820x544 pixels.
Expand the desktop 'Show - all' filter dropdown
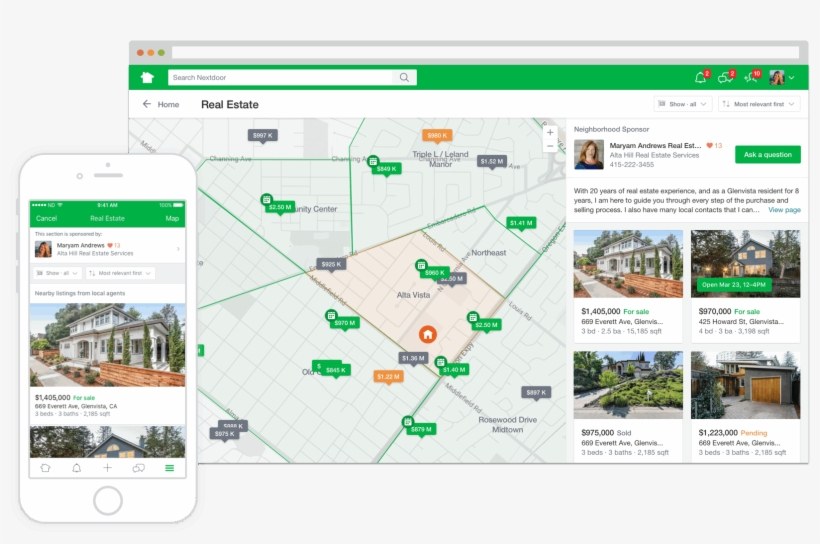pos(682,104)
